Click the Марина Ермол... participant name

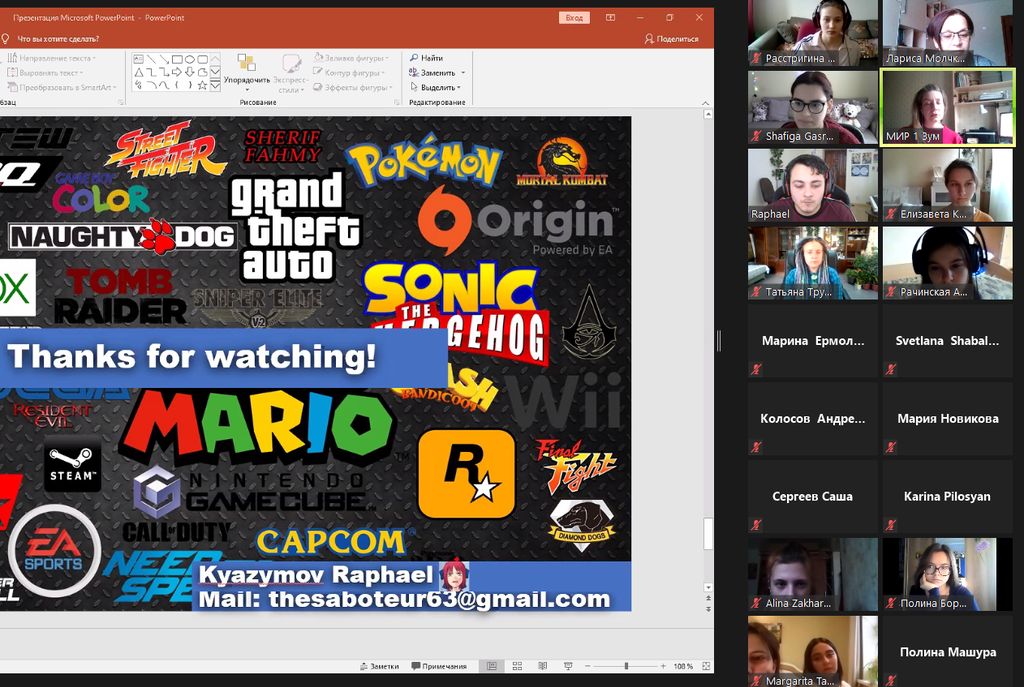point(813,341)
